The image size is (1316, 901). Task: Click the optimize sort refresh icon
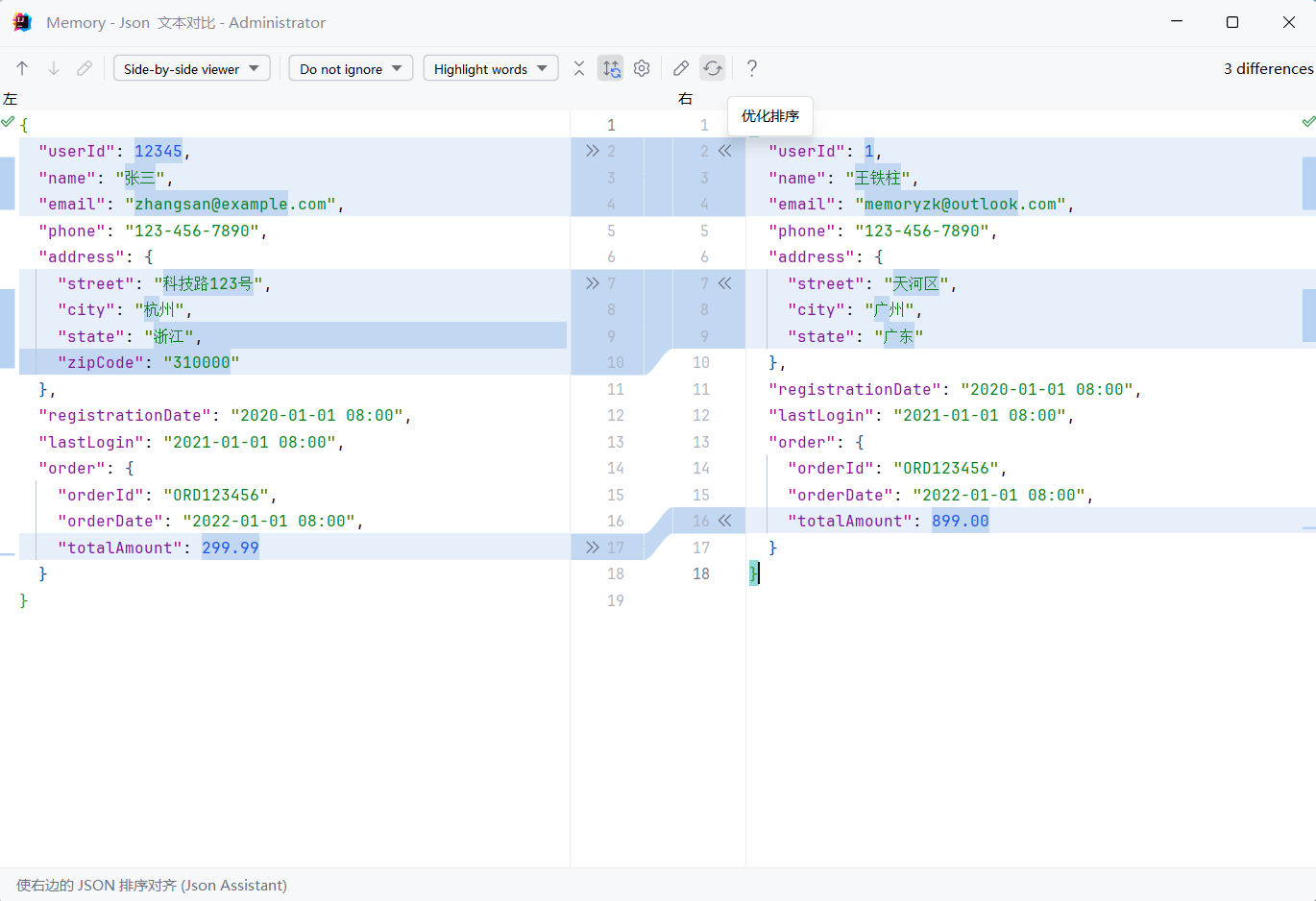click(712, 68)
